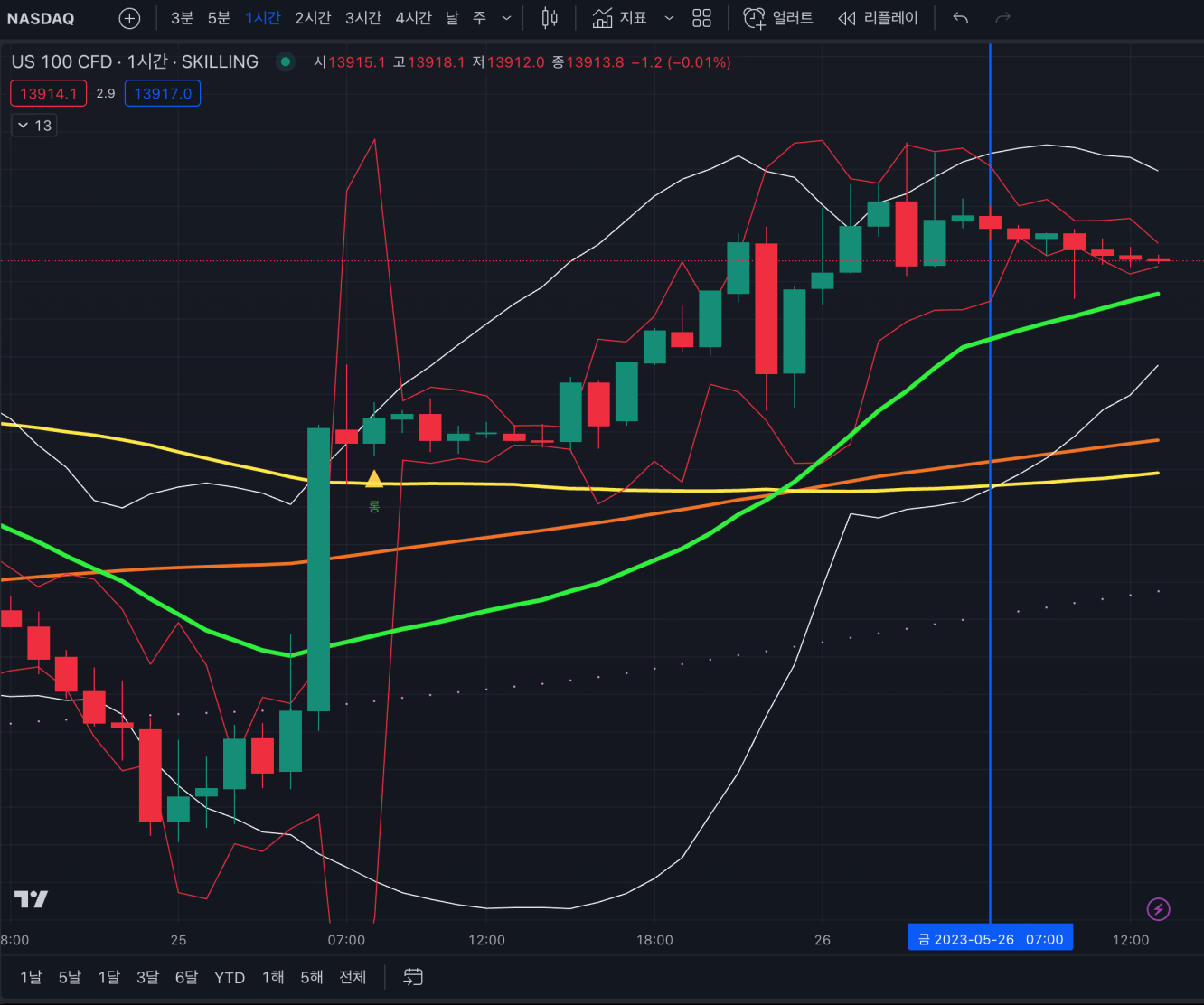Start bar replay with 리플레이
Image resolution: width=1204 pixels, height=1005 pixels.
[x=878, y=18]
